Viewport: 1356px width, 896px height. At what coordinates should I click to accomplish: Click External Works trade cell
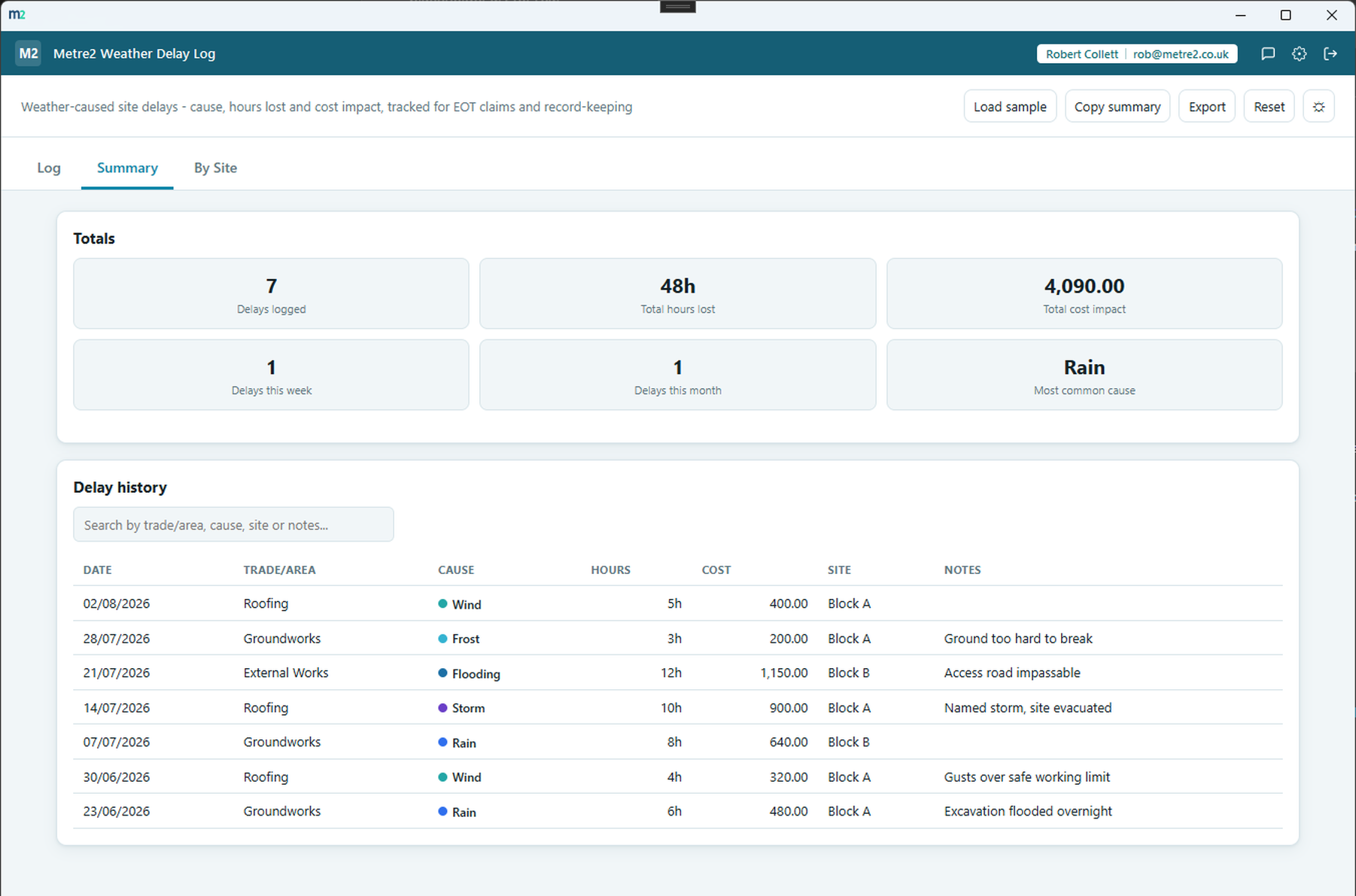click(x=286, y=673)
